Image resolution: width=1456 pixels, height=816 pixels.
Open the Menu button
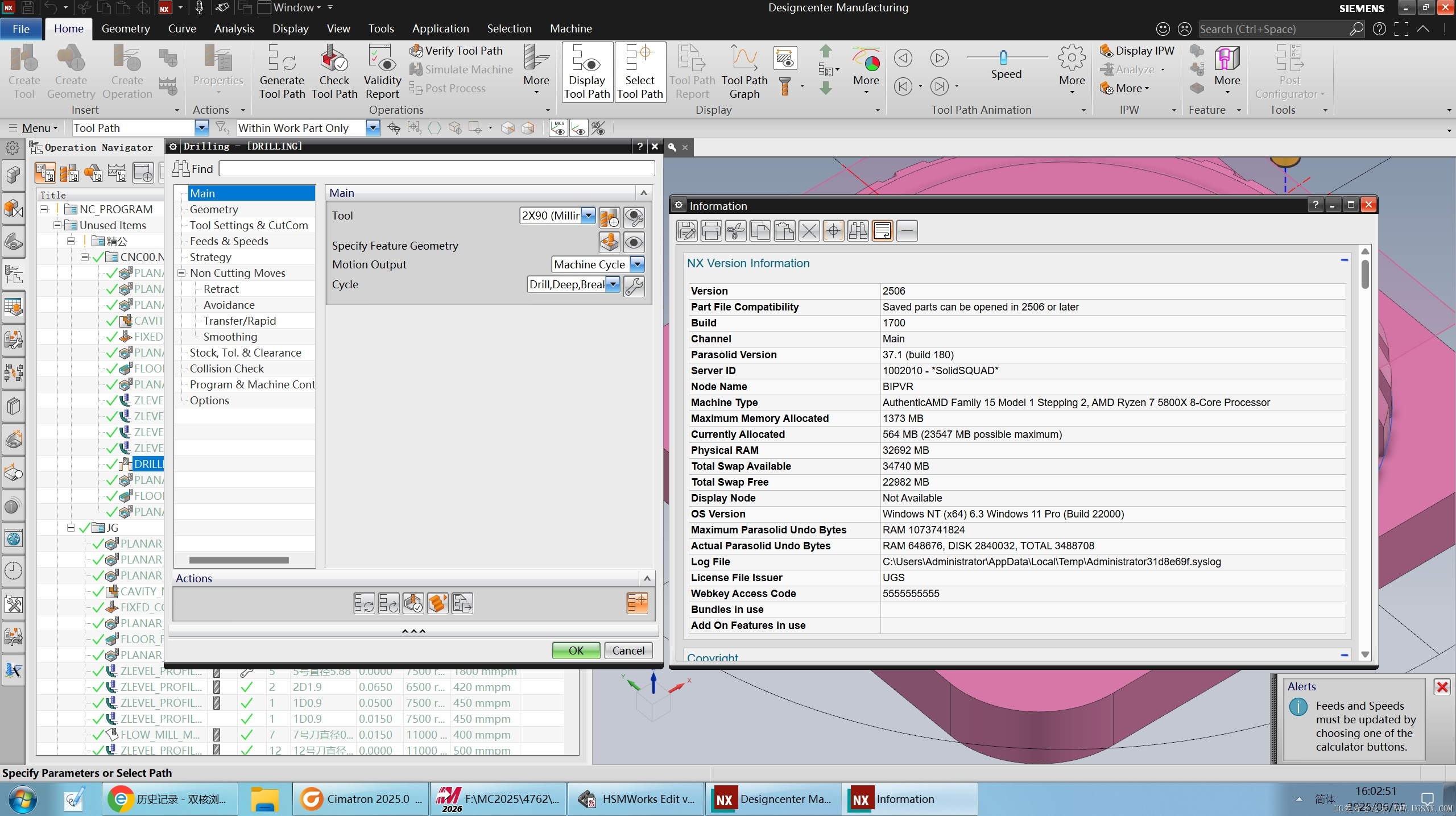coord(34,128)
